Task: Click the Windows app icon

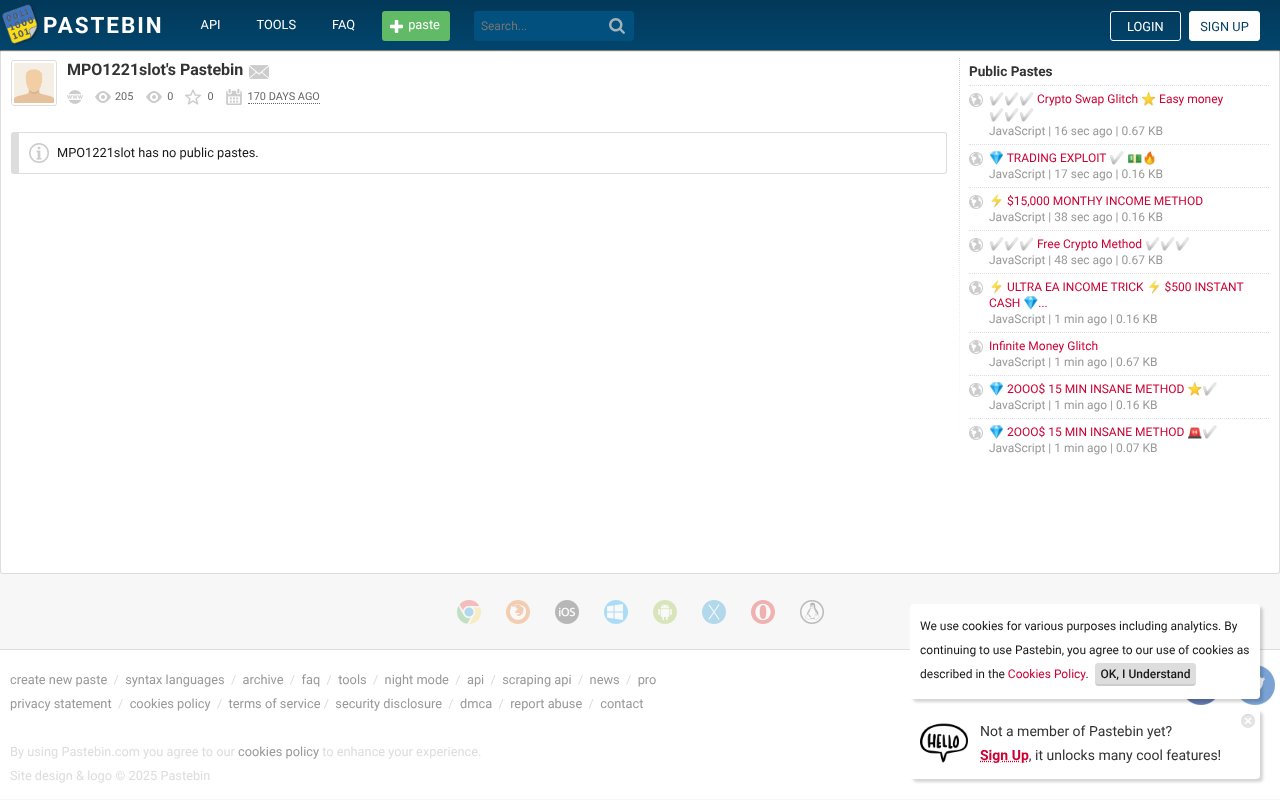Action: pos(616,612)
